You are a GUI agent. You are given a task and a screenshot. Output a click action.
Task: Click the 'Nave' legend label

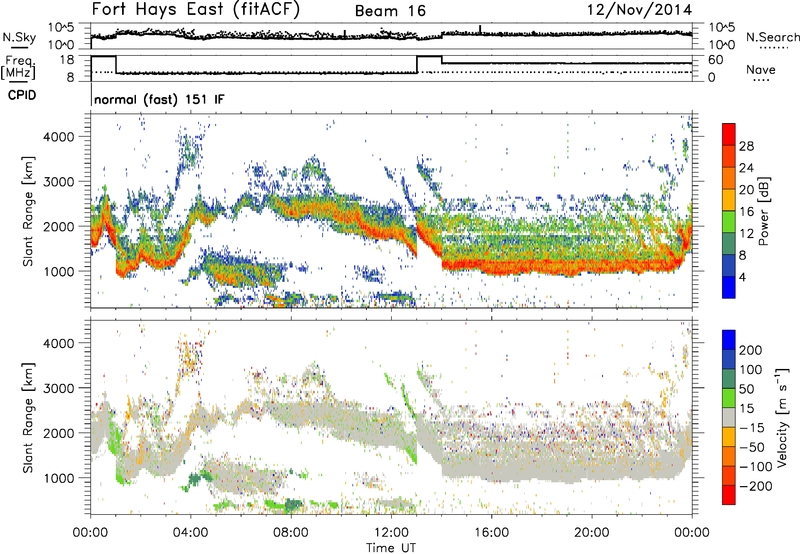click(761, 69)
